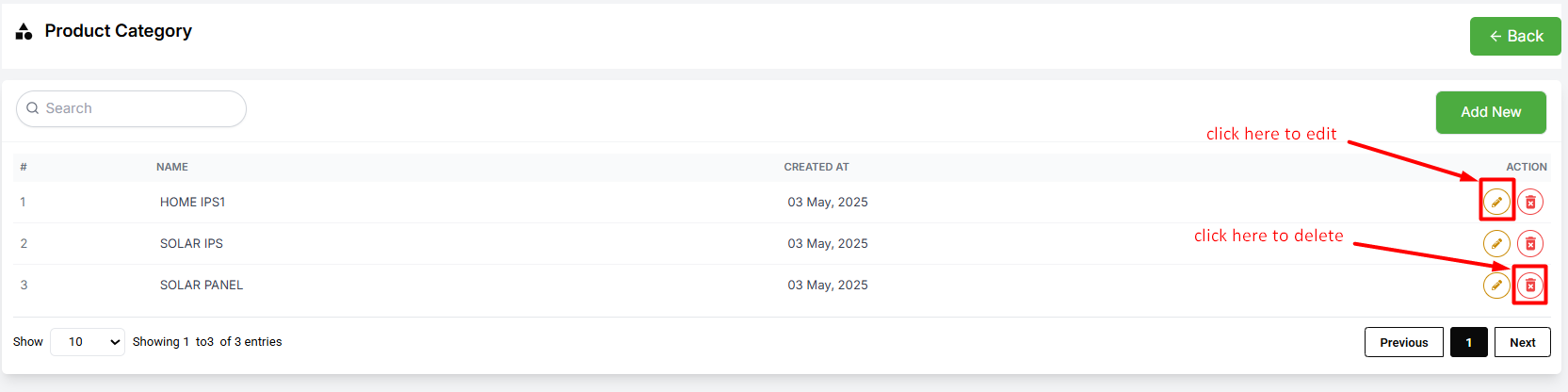Add New product category
This screenshot has width=1568, height=392.
[x=1491, y=112]
